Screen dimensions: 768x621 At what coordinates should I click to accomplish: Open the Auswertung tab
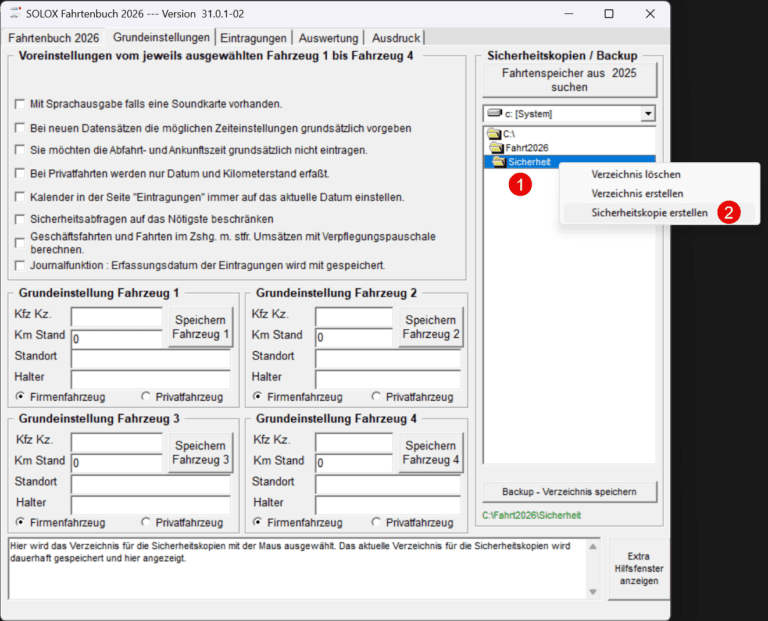332,37
